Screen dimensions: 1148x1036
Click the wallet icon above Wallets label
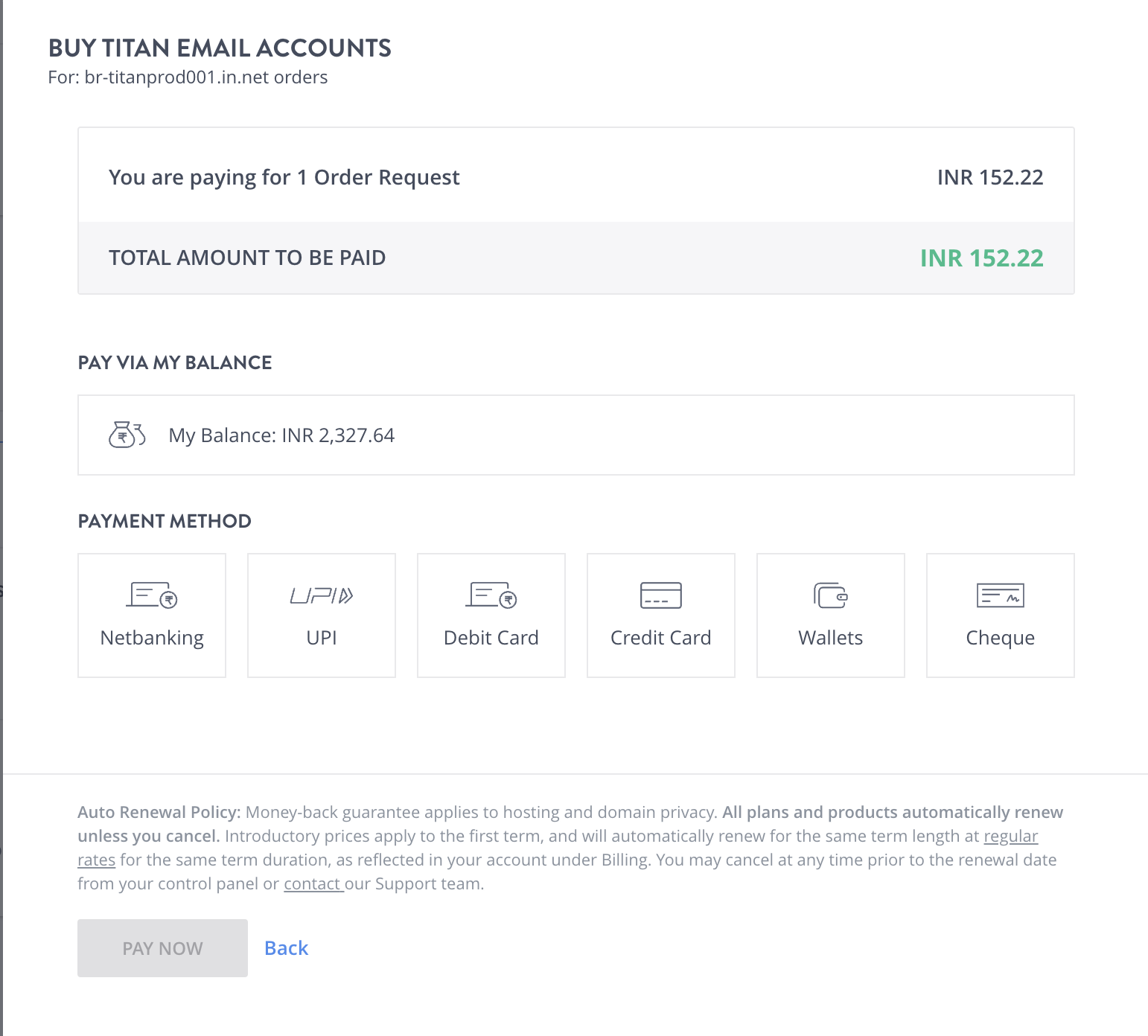pyautogui.click(x=830, y=595)
